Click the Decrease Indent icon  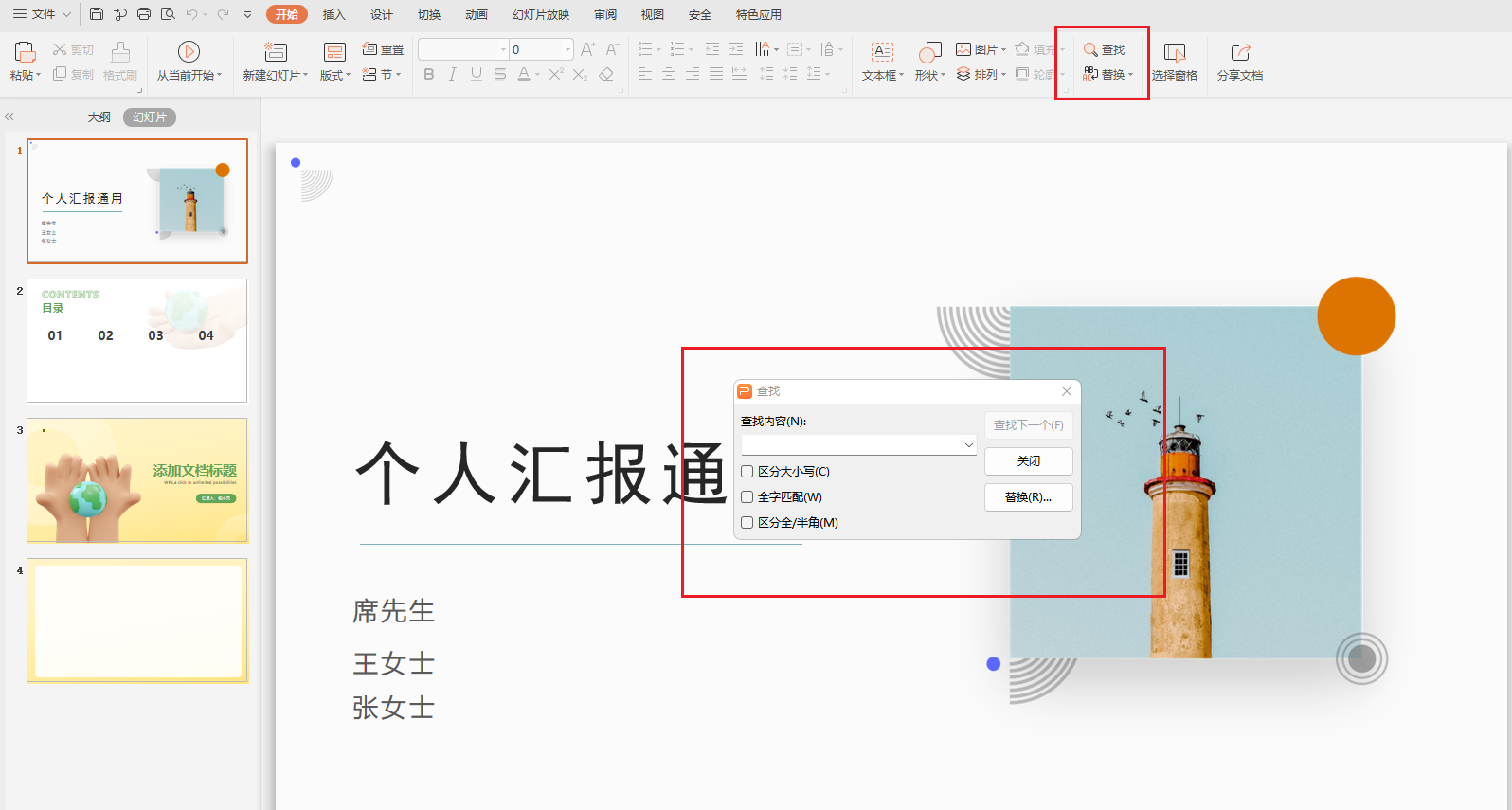[712, 49]
